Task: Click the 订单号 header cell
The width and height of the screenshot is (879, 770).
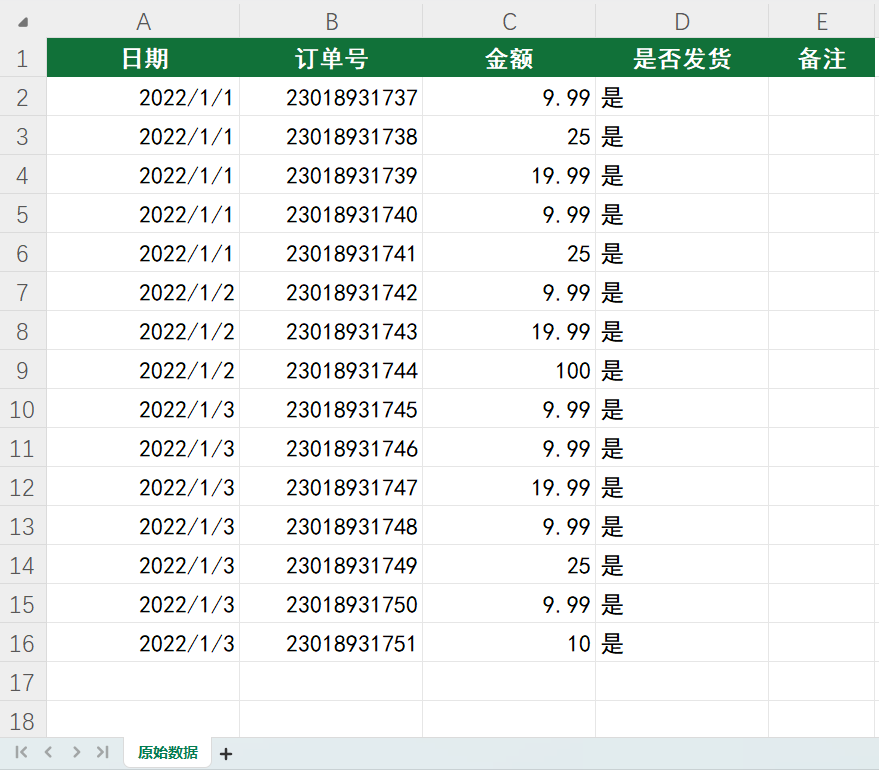Action: click(x=331, y=58)
